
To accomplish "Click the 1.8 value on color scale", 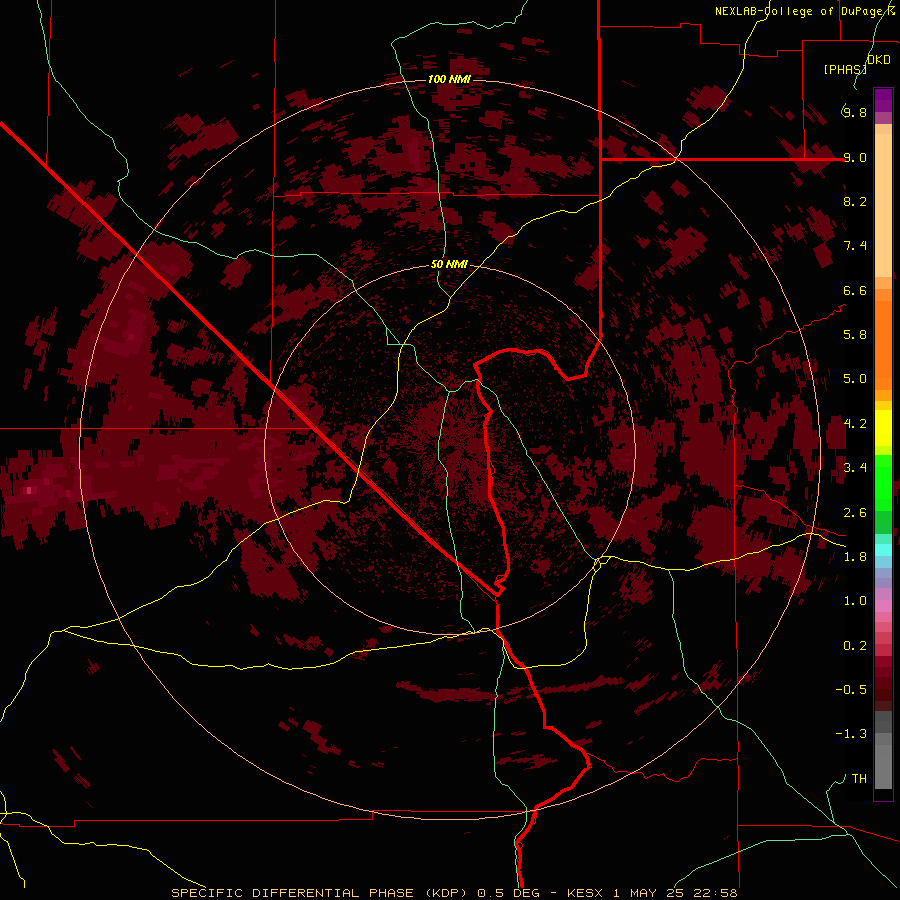I will (x=855, y=556).
